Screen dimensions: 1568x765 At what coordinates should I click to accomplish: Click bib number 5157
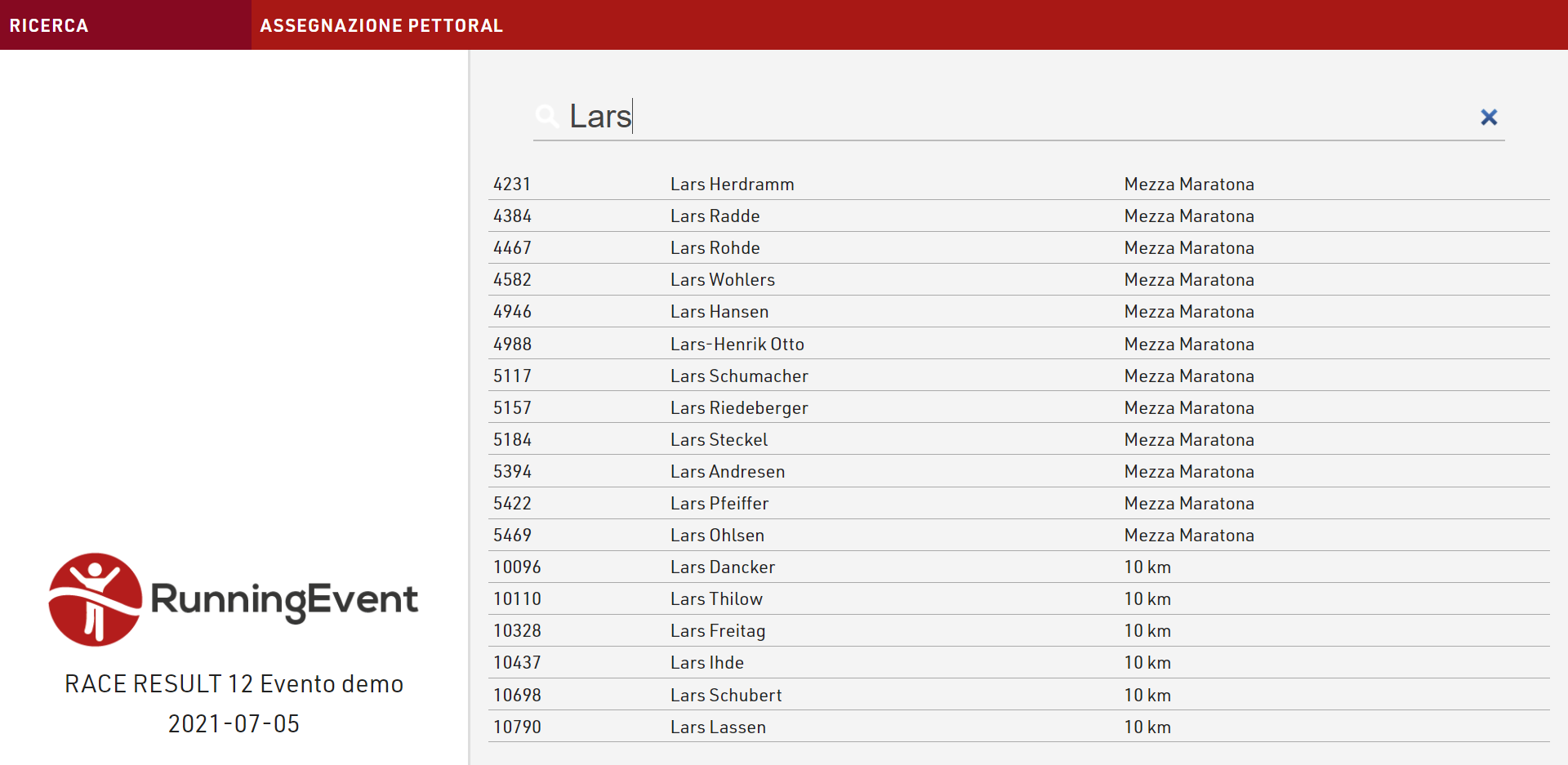pyautogui.click(x=512, y=408)
